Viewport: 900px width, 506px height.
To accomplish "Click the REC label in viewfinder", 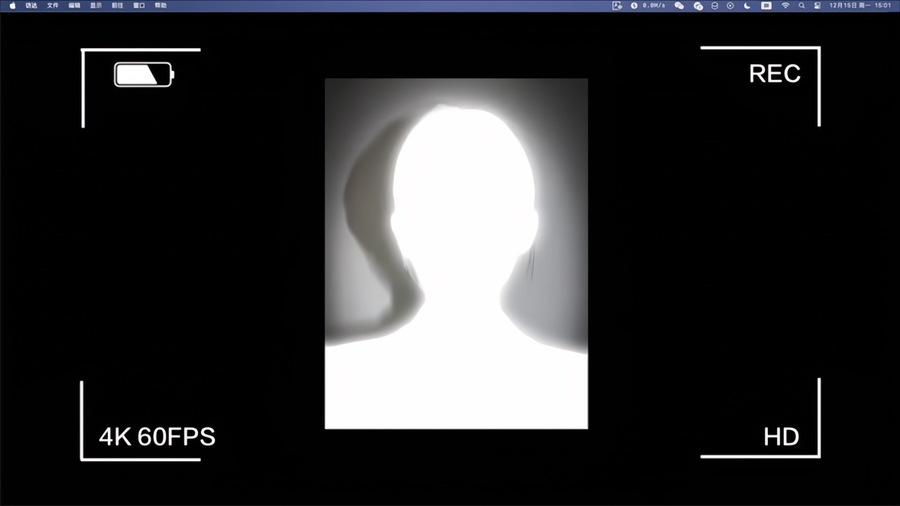I will tap(774, 73).
